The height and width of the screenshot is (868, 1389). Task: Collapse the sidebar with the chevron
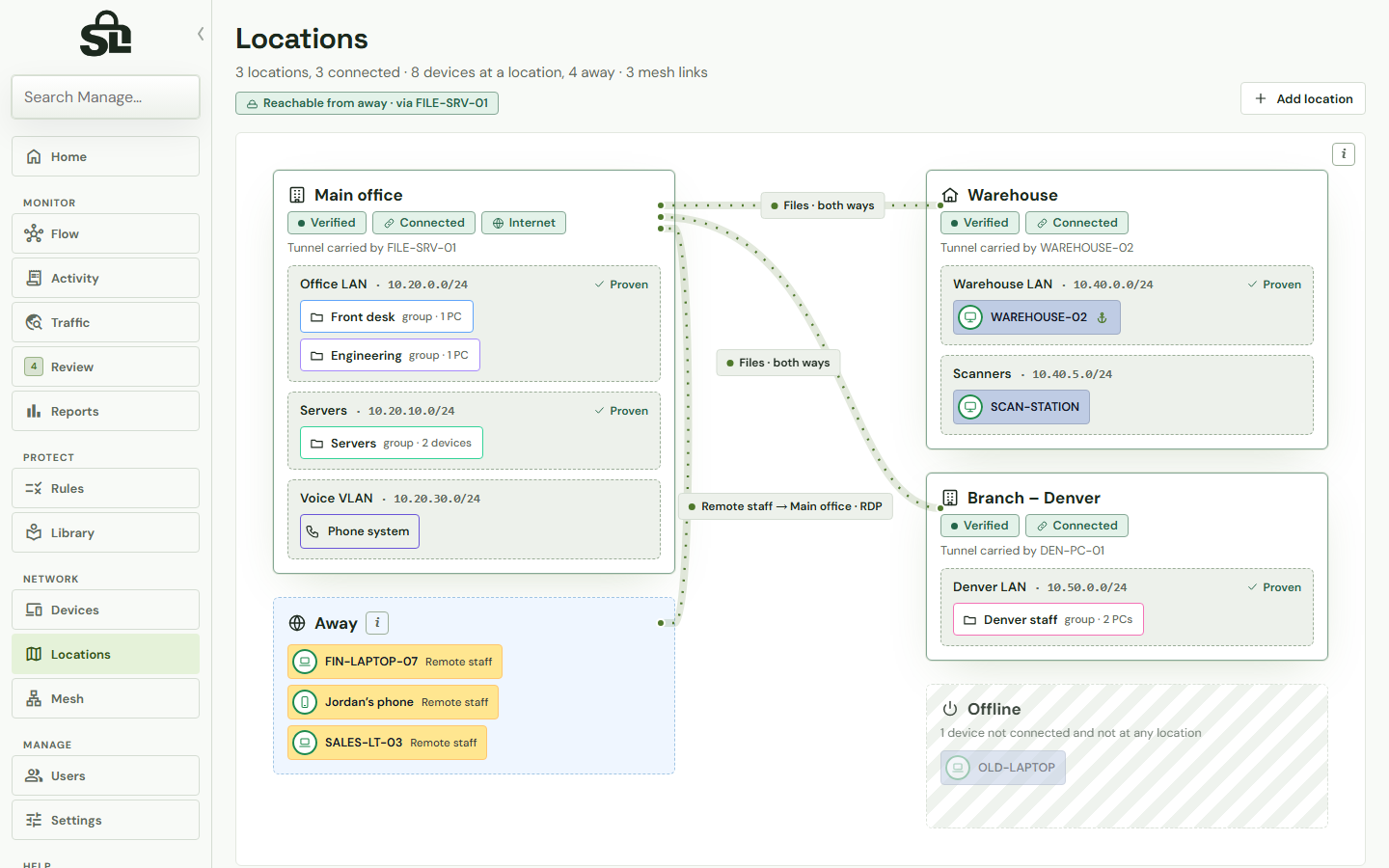pyautogui.click(x=201, y=34)
